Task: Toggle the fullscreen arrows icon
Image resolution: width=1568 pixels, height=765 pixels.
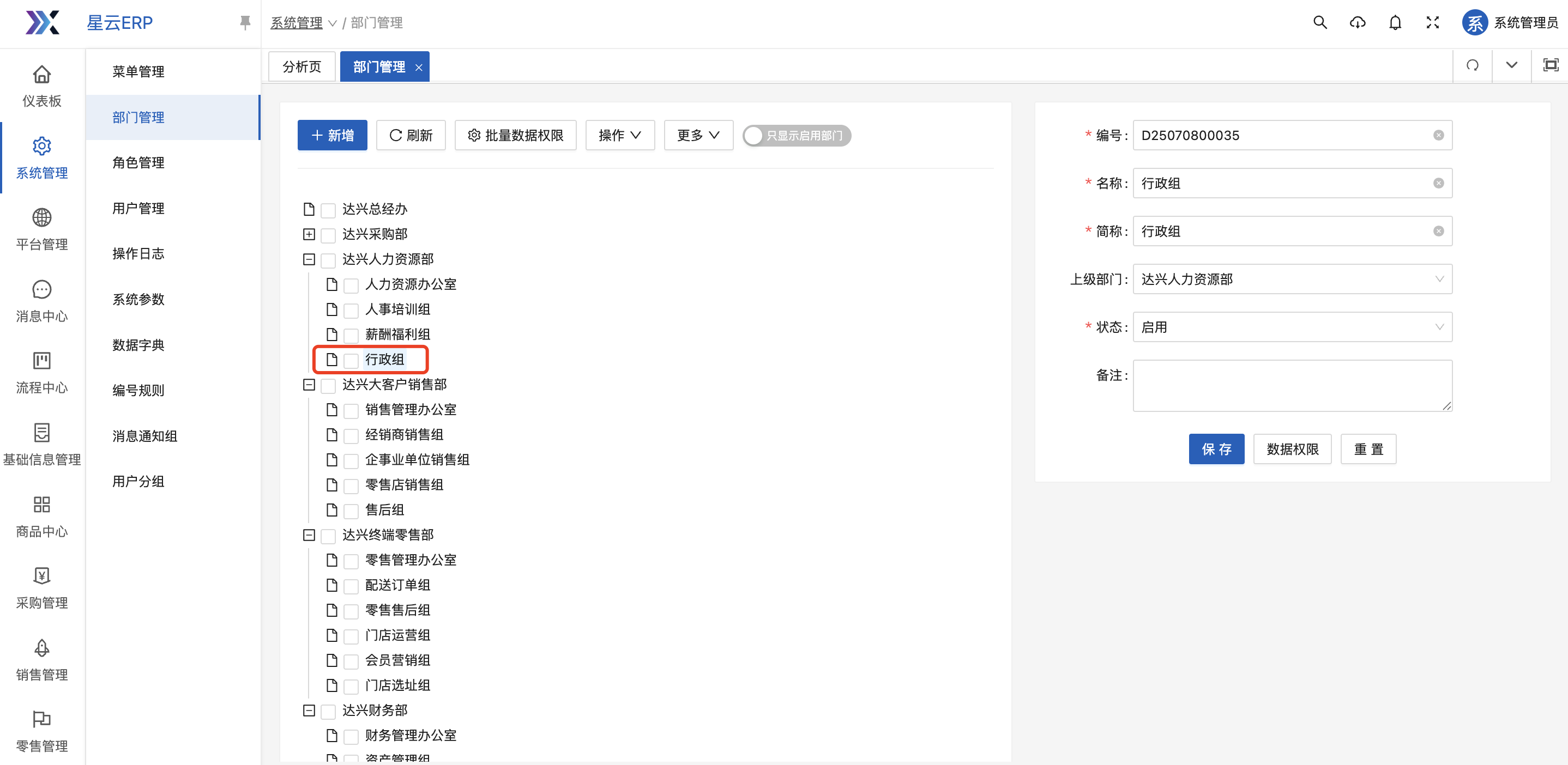Action: click(1432, 22)
